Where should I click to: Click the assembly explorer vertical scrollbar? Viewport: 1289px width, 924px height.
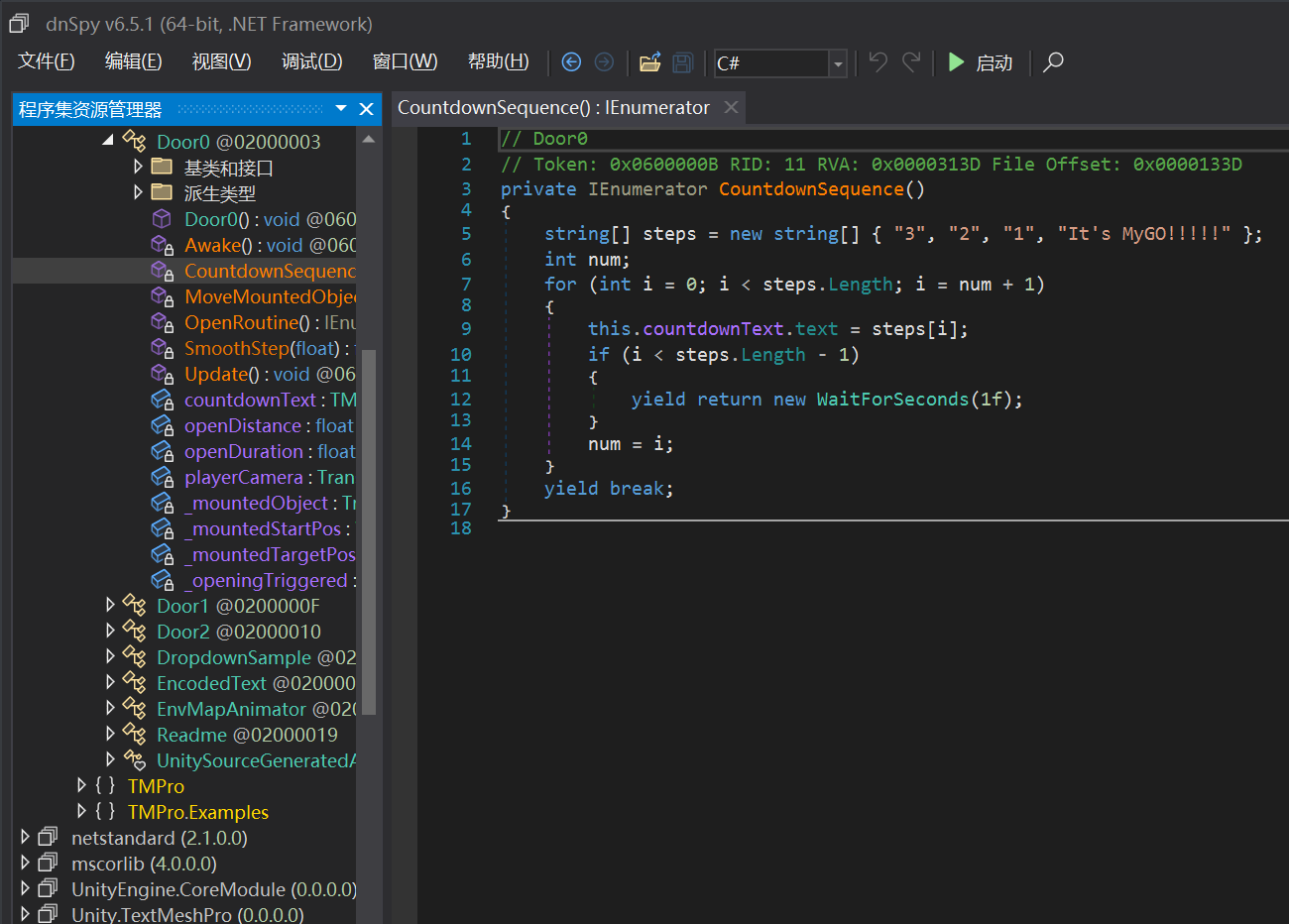(368, 530)
